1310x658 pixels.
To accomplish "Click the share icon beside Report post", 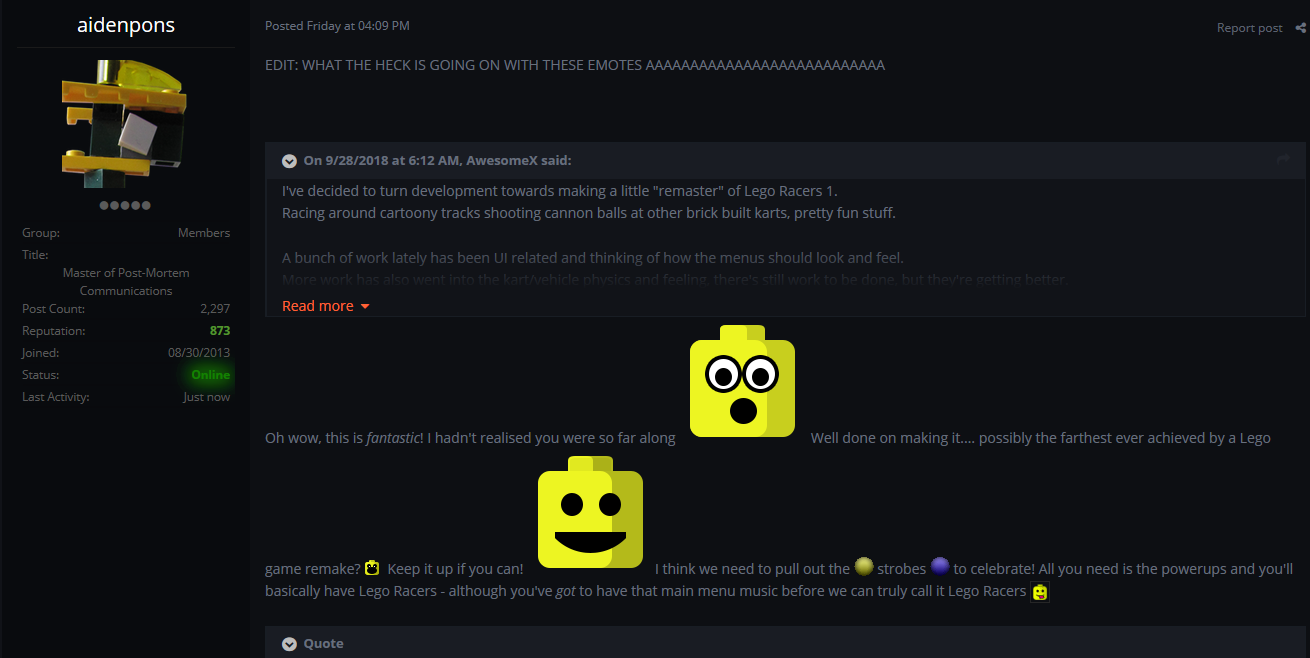I will pos(1299,28).
